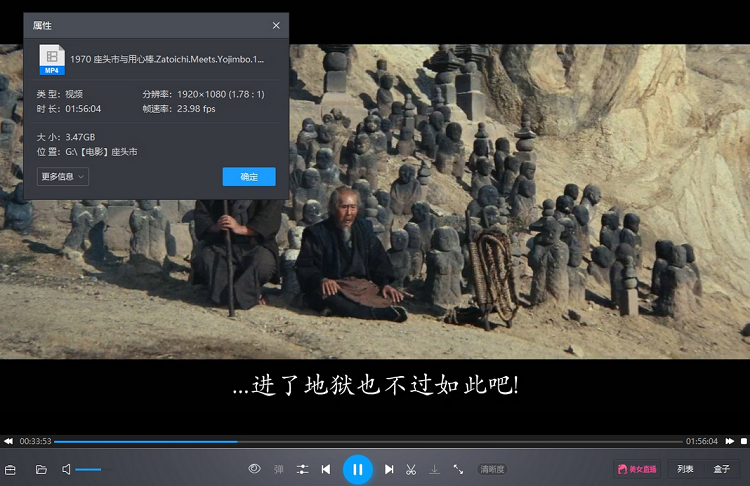This screenshot has width=750, height=486.
Task: Expand the 更多信息 dropdown
Action: pos(63,177)
